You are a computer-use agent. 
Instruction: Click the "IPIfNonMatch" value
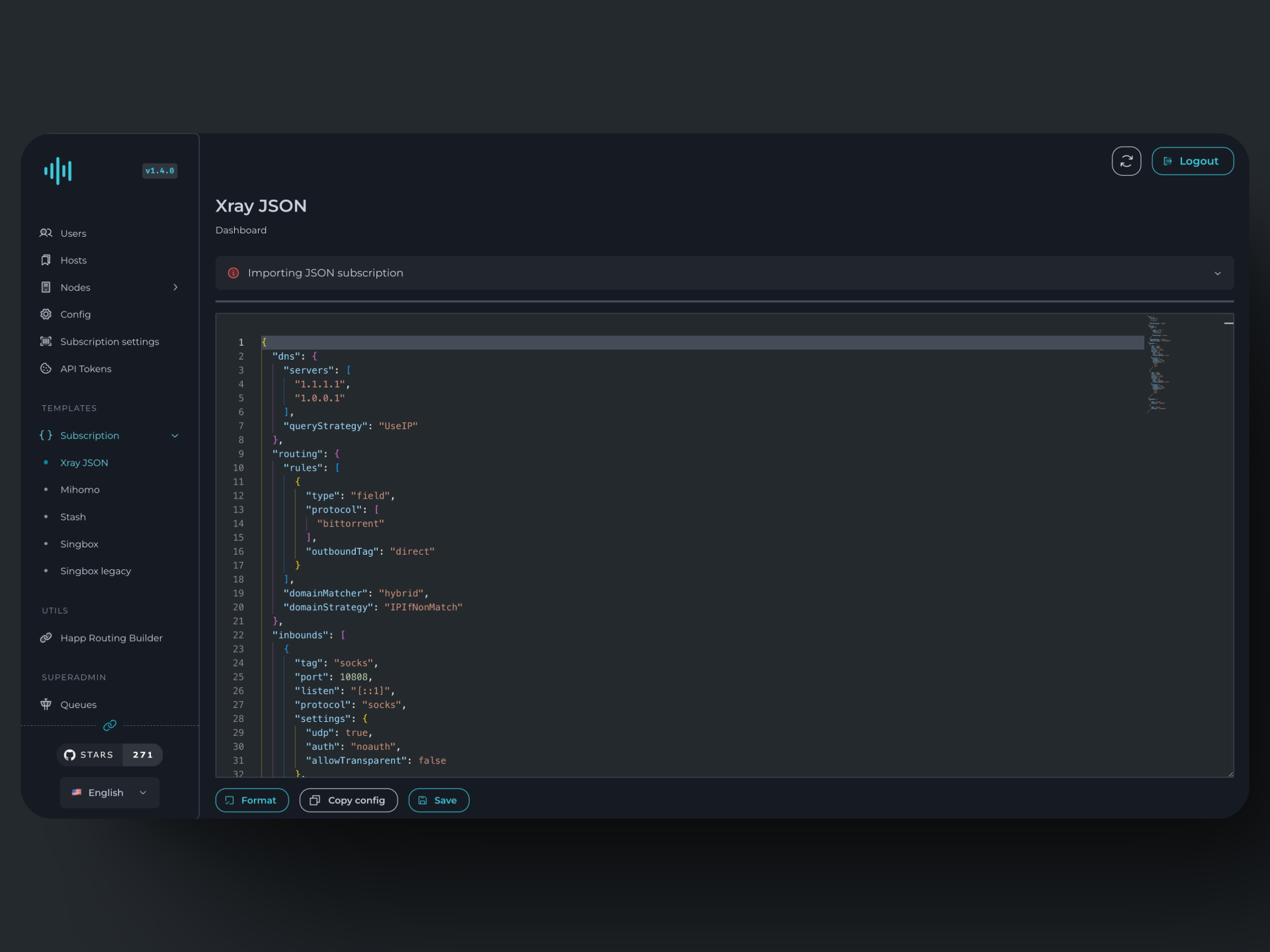click(x=423, y=607)
